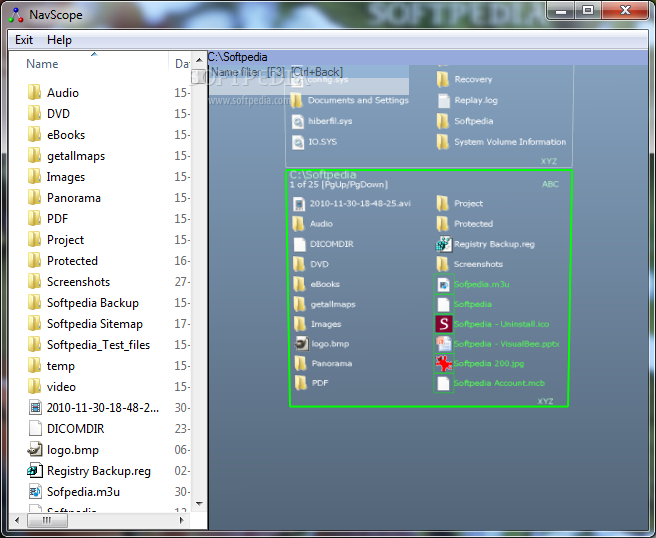Screen dimensions: 656x538
Task: Click horizontal scrollbar thumb of file list
Action: [x=47, y=520]
